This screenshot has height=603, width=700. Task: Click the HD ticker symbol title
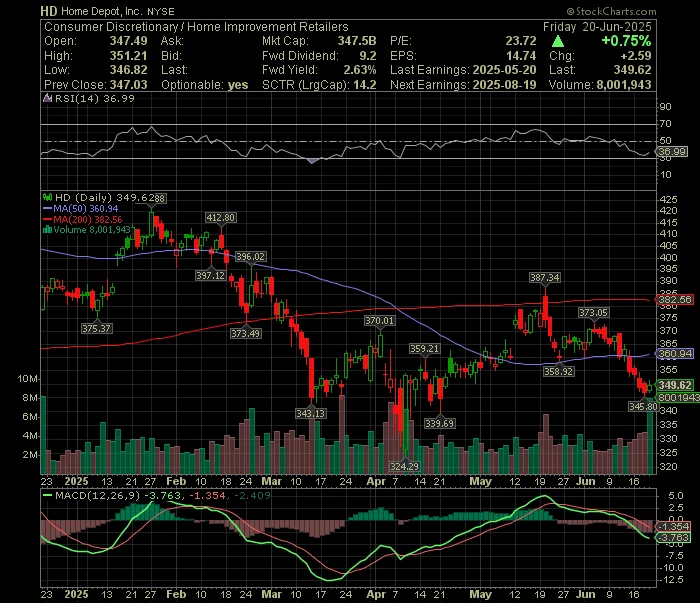(x=49, y=11)
